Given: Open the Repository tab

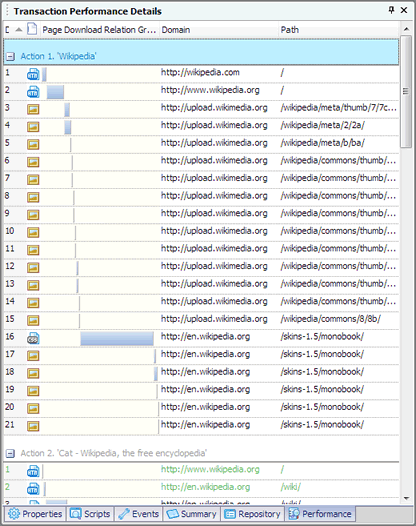Looking at the screenshot, I should pos(252,514).
